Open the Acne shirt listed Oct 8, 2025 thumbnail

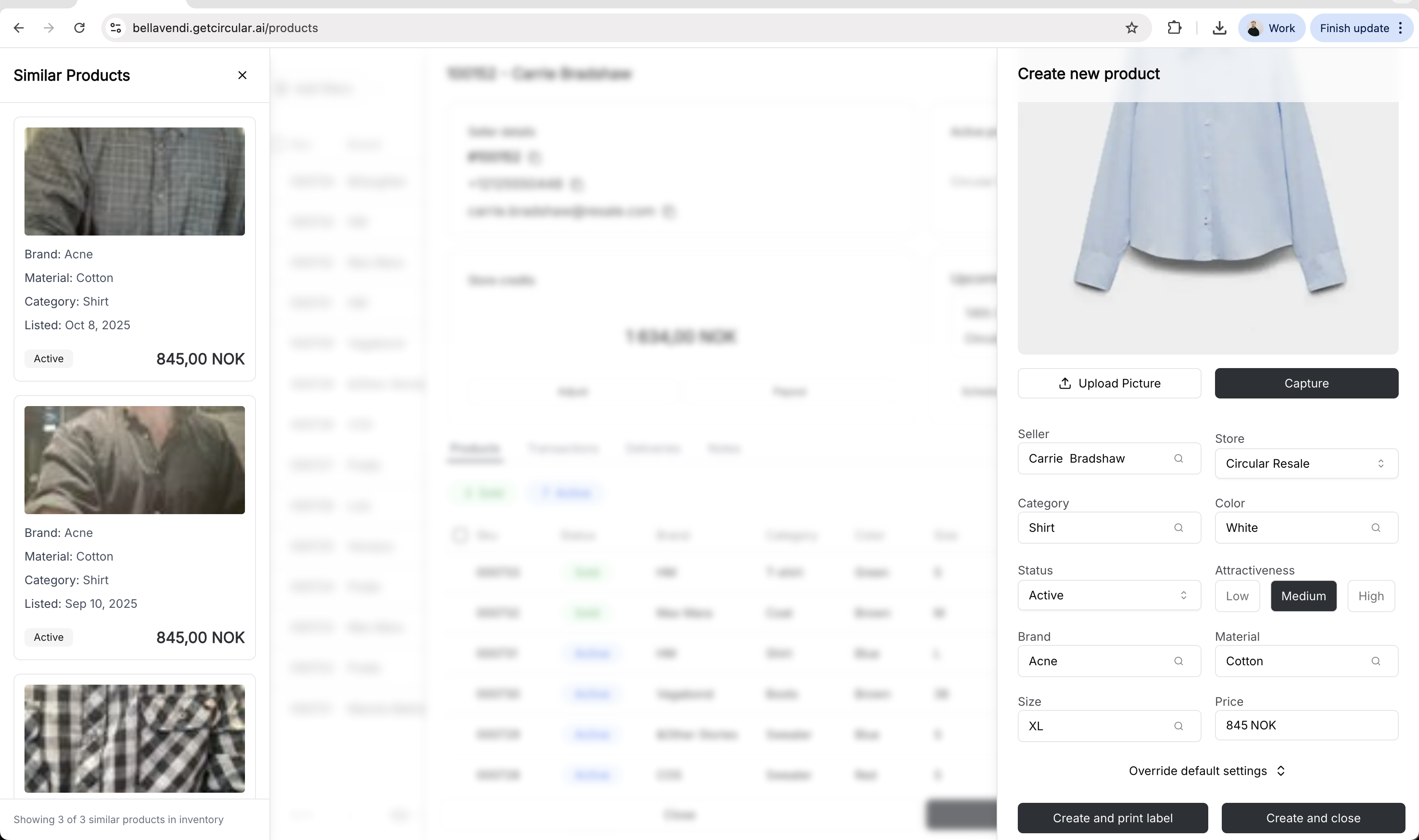(x=134, y=181)
